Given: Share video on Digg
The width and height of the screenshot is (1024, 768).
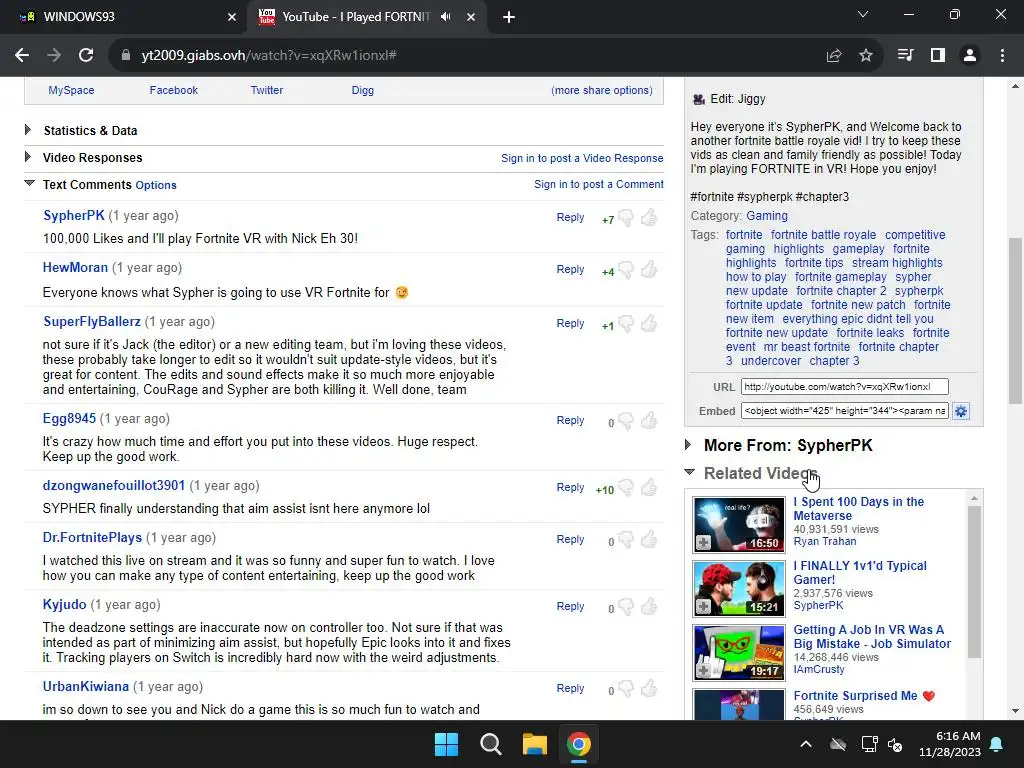Looking at the screenshot, I should pyautogui.click(x=362, y=90).
